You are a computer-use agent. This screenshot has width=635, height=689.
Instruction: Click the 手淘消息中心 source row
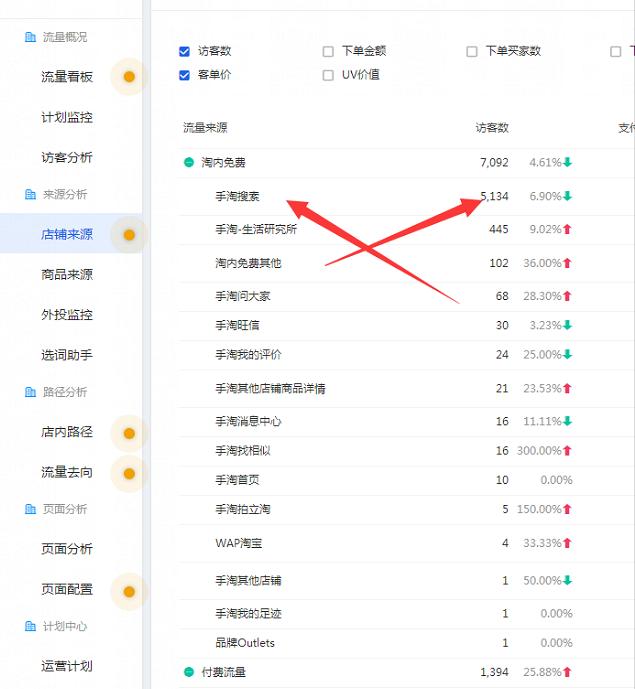(406, 421)
